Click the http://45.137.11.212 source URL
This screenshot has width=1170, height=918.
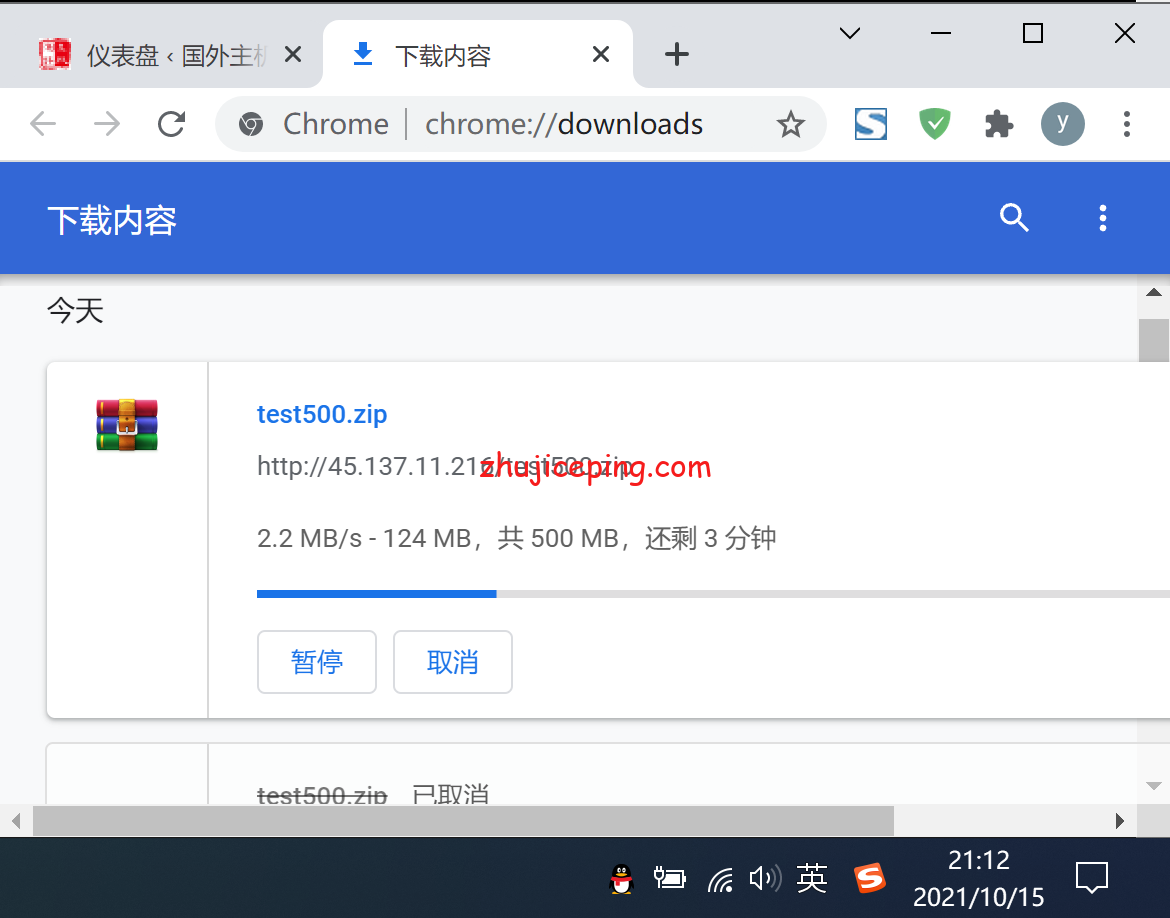(445, 466)
